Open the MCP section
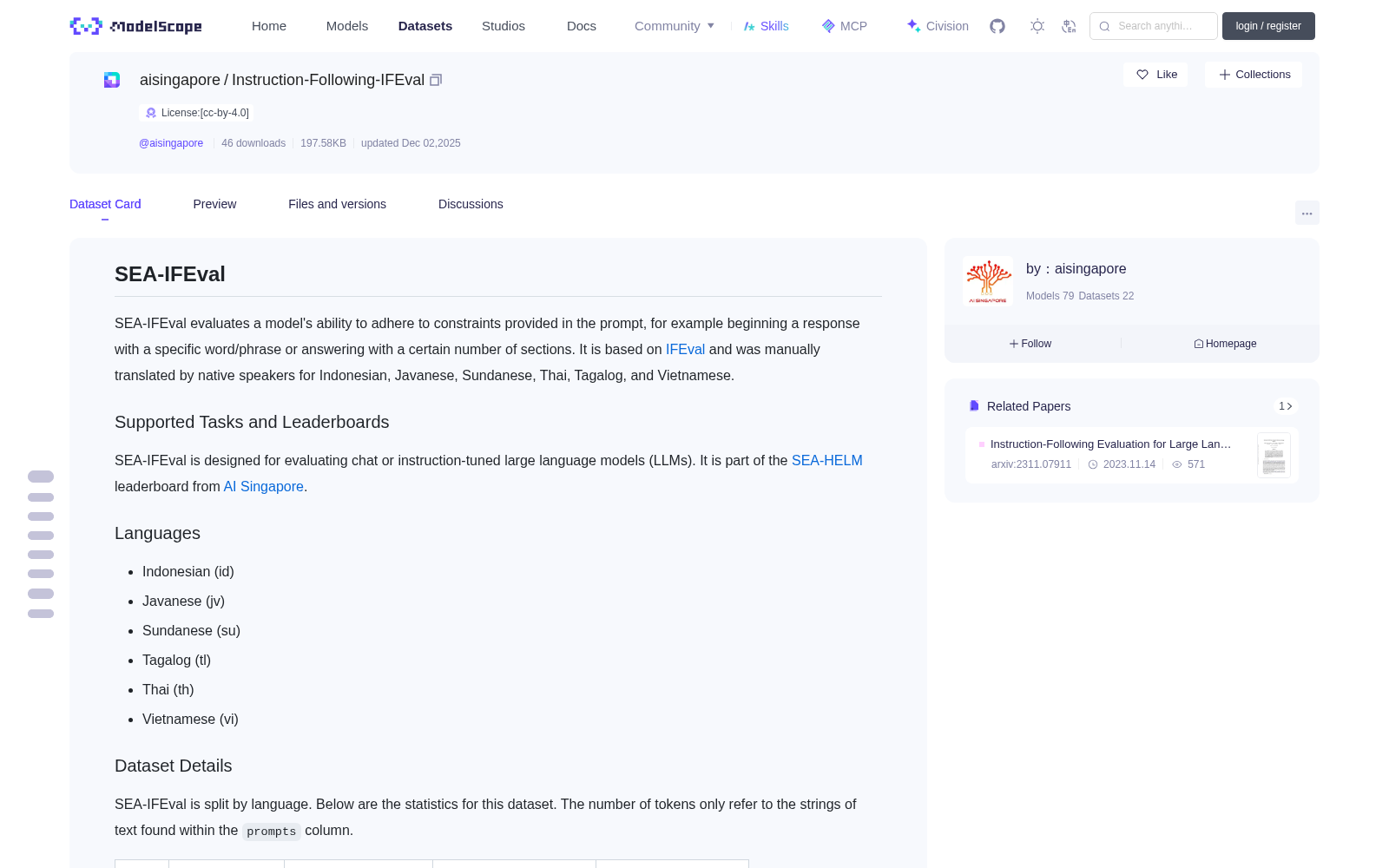1389x868 pixels. pos(845,26)
